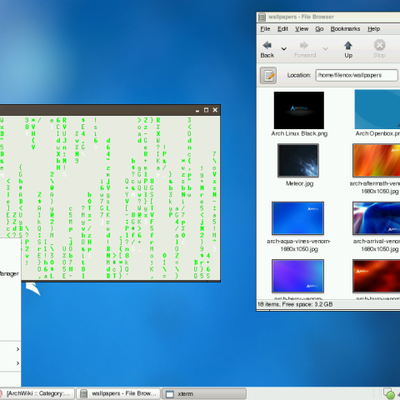The height and width of the screenshot is (400, 400).
Task: Go Up one folder level
Action: (348, 49)
